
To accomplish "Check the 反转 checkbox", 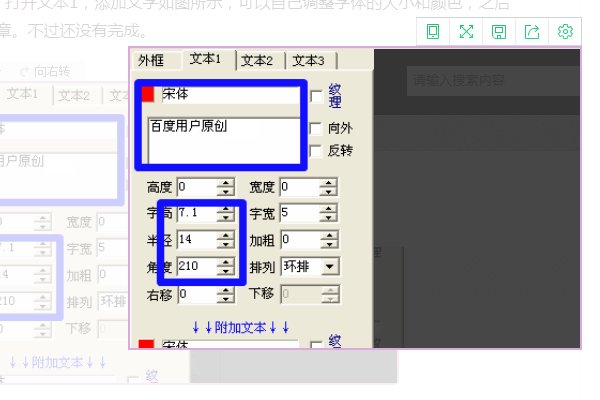I will point(316,151).
